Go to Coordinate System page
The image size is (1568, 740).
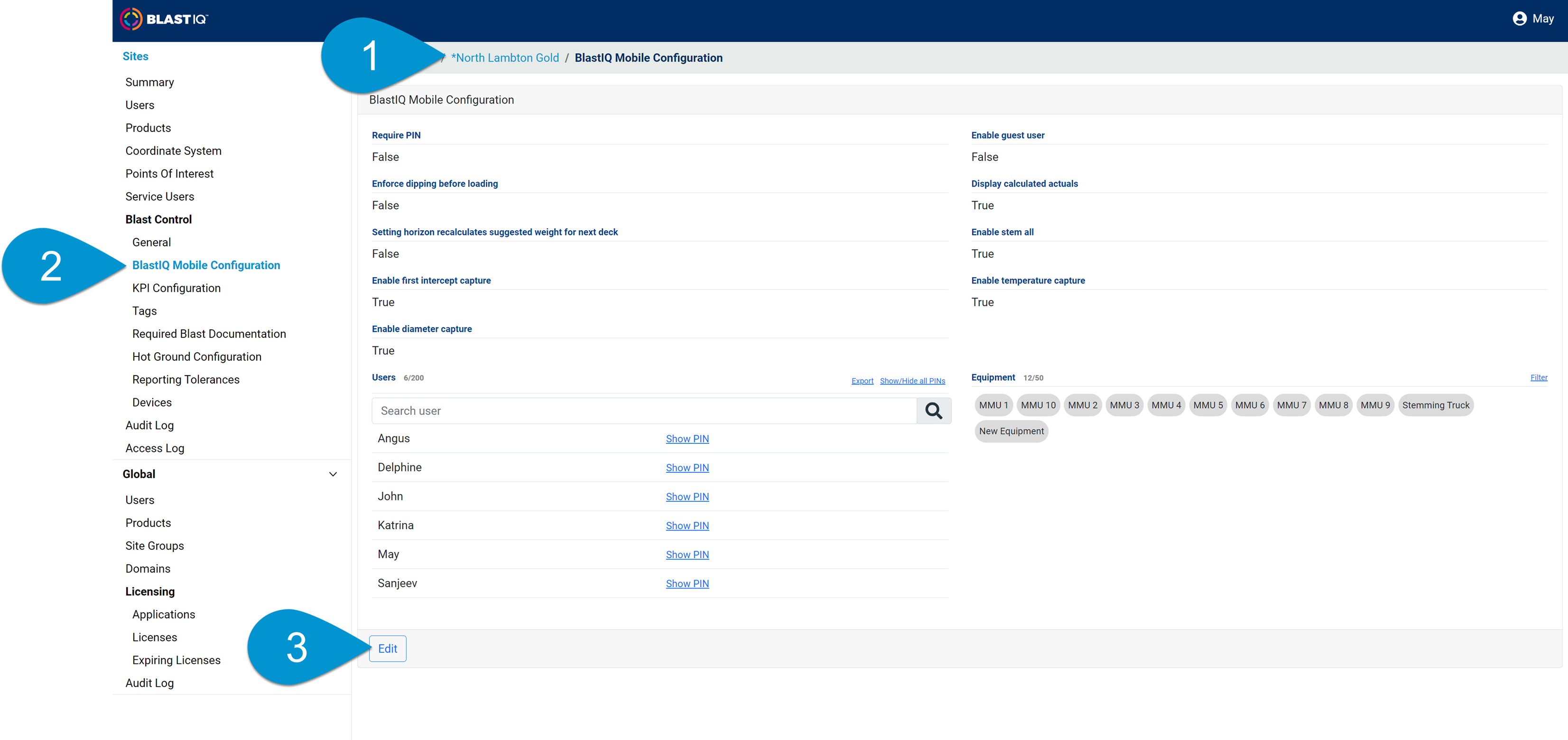174,151
